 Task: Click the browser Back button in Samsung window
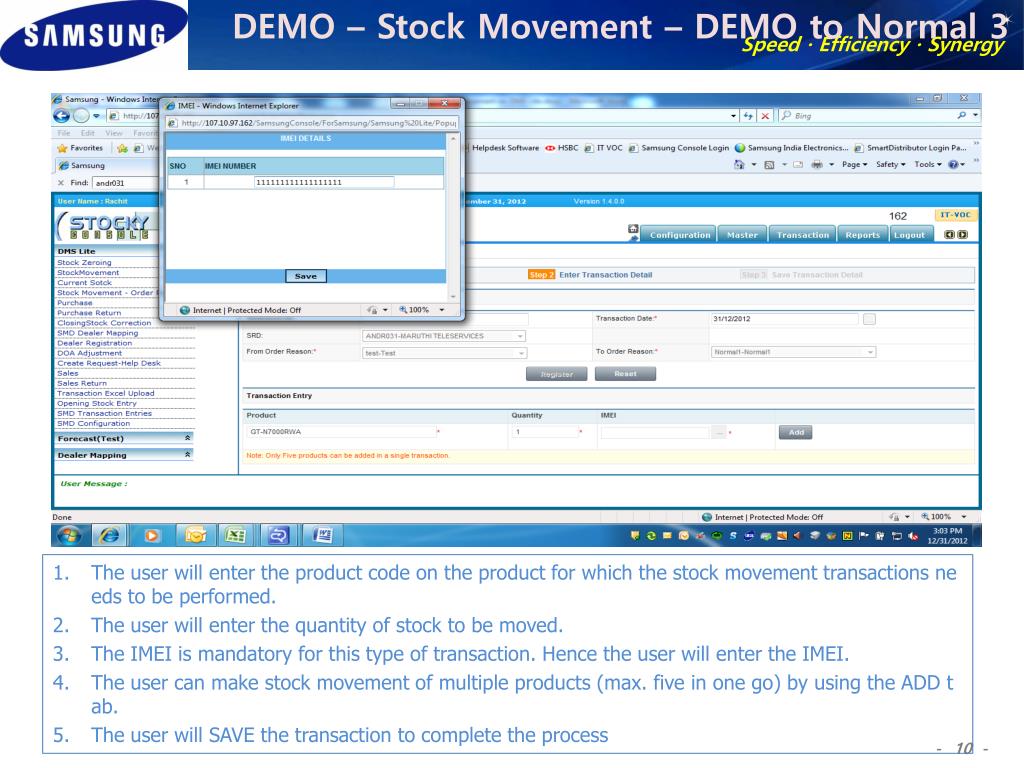coord(61,116)
